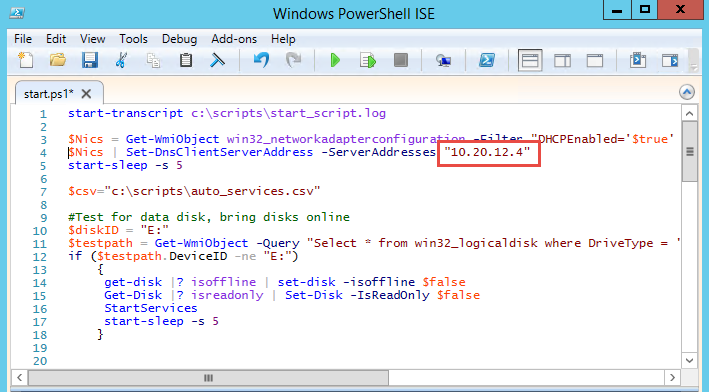709x392 pixels.
Task: Open new remote PowerShell tab icon
Action: [443, 60]
